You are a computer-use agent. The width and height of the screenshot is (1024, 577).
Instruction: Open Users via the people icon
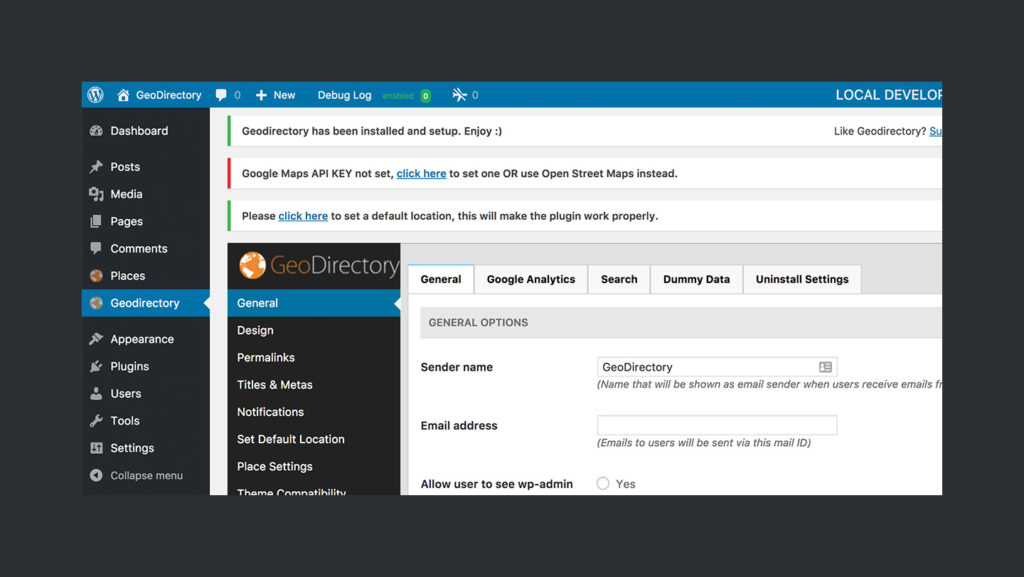pyautogui.click(x=98, y=393)
